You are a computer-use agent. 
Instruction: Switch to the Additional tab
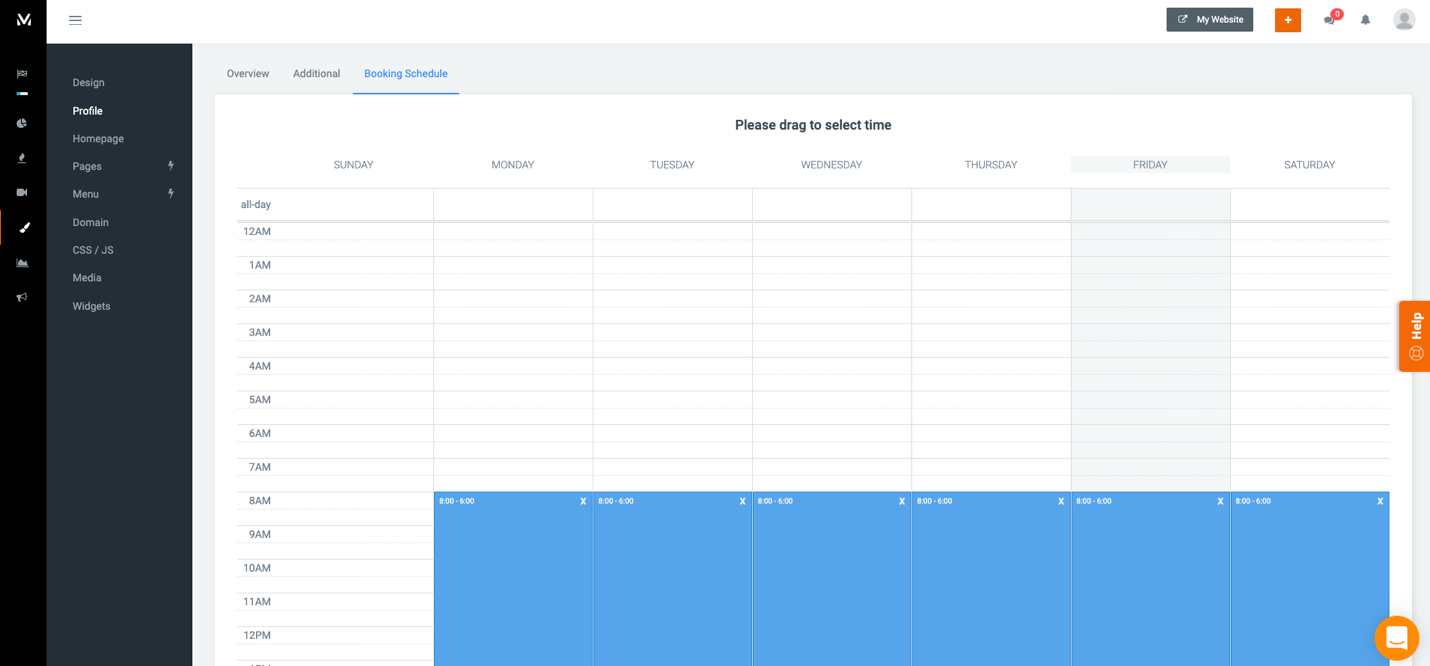(316, 73)
